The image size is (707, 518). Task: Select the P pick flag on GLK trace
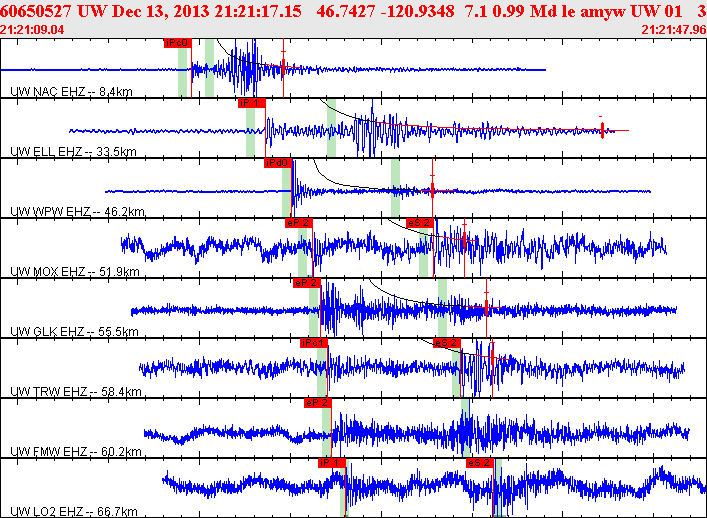coord(306,283)
